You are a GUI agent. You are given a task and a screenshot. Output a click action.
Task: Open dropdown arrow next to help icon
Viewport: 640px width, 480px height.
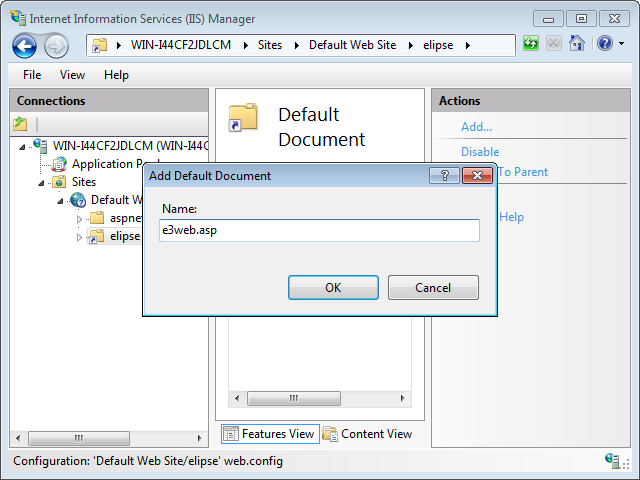[x=621, y=43]
